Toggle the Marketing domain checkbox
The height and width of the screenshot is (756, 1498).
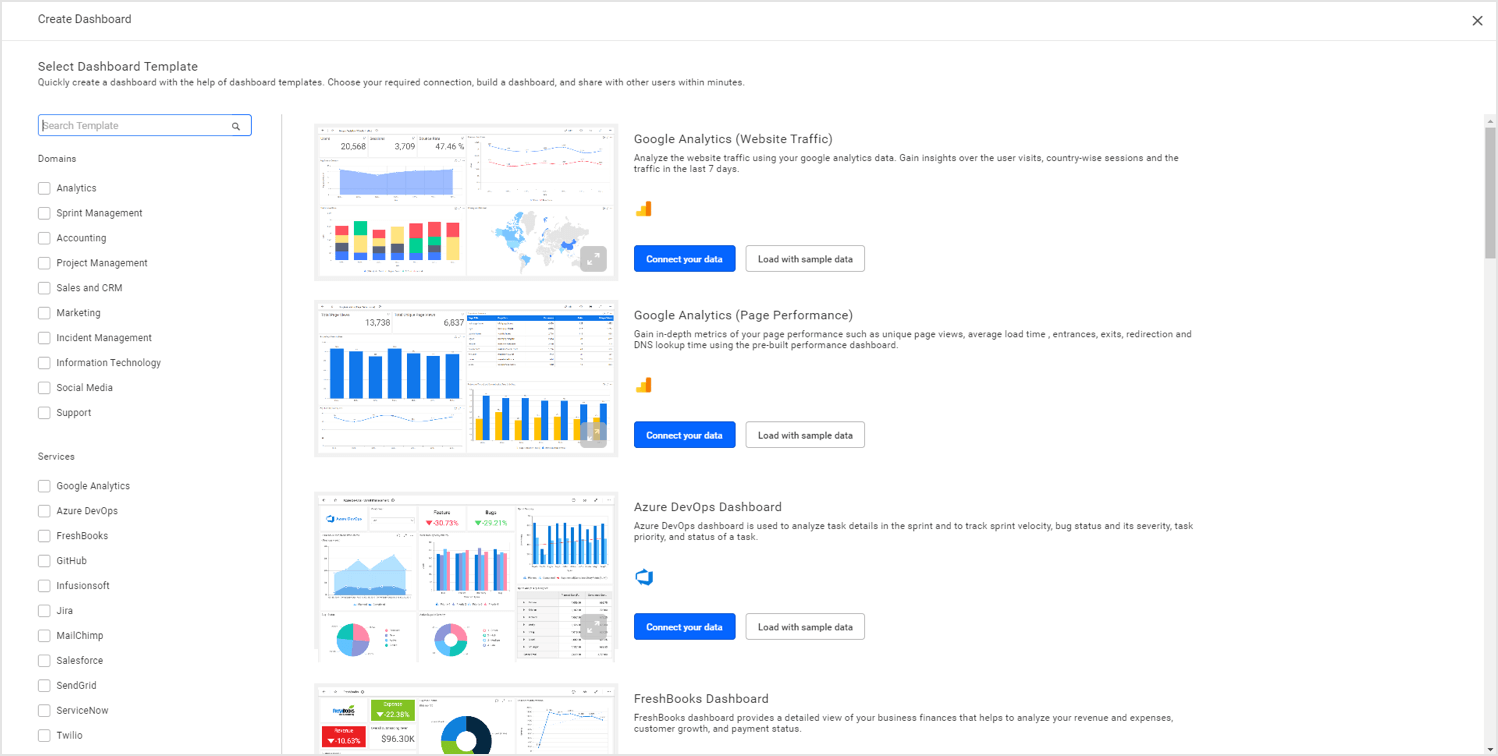(44, 313)
